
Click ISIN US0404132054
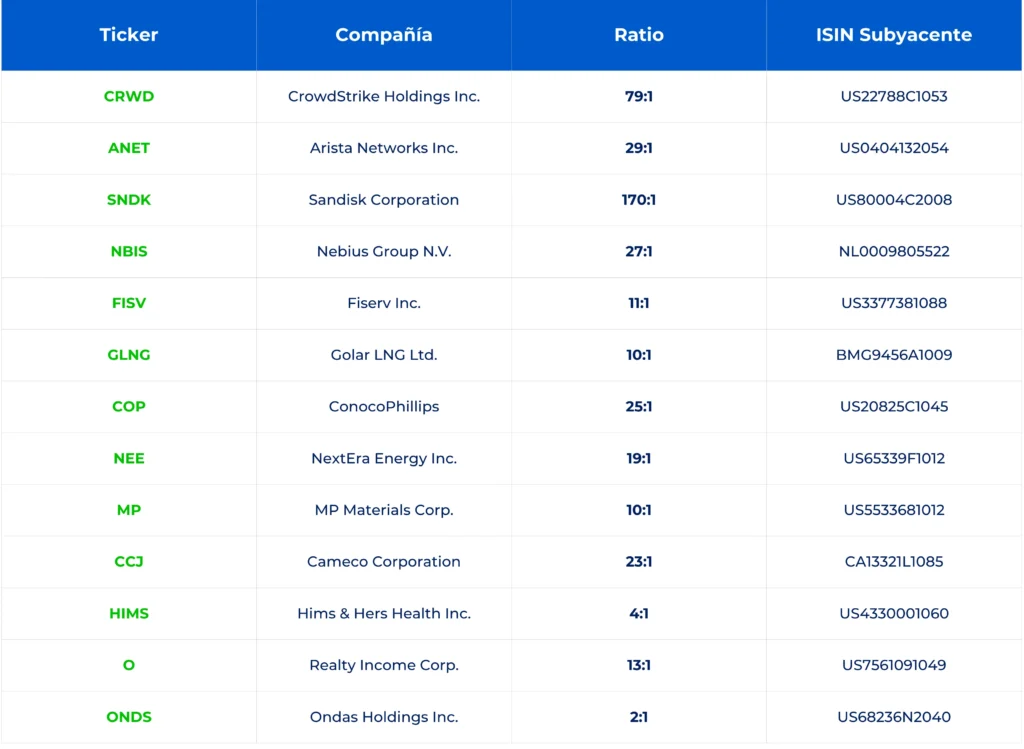894,148
